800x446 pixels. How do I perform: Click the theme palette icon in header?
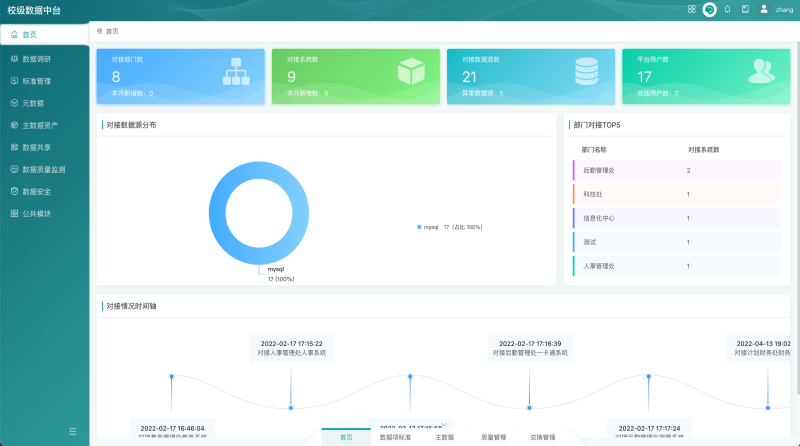tap(709, 9)
